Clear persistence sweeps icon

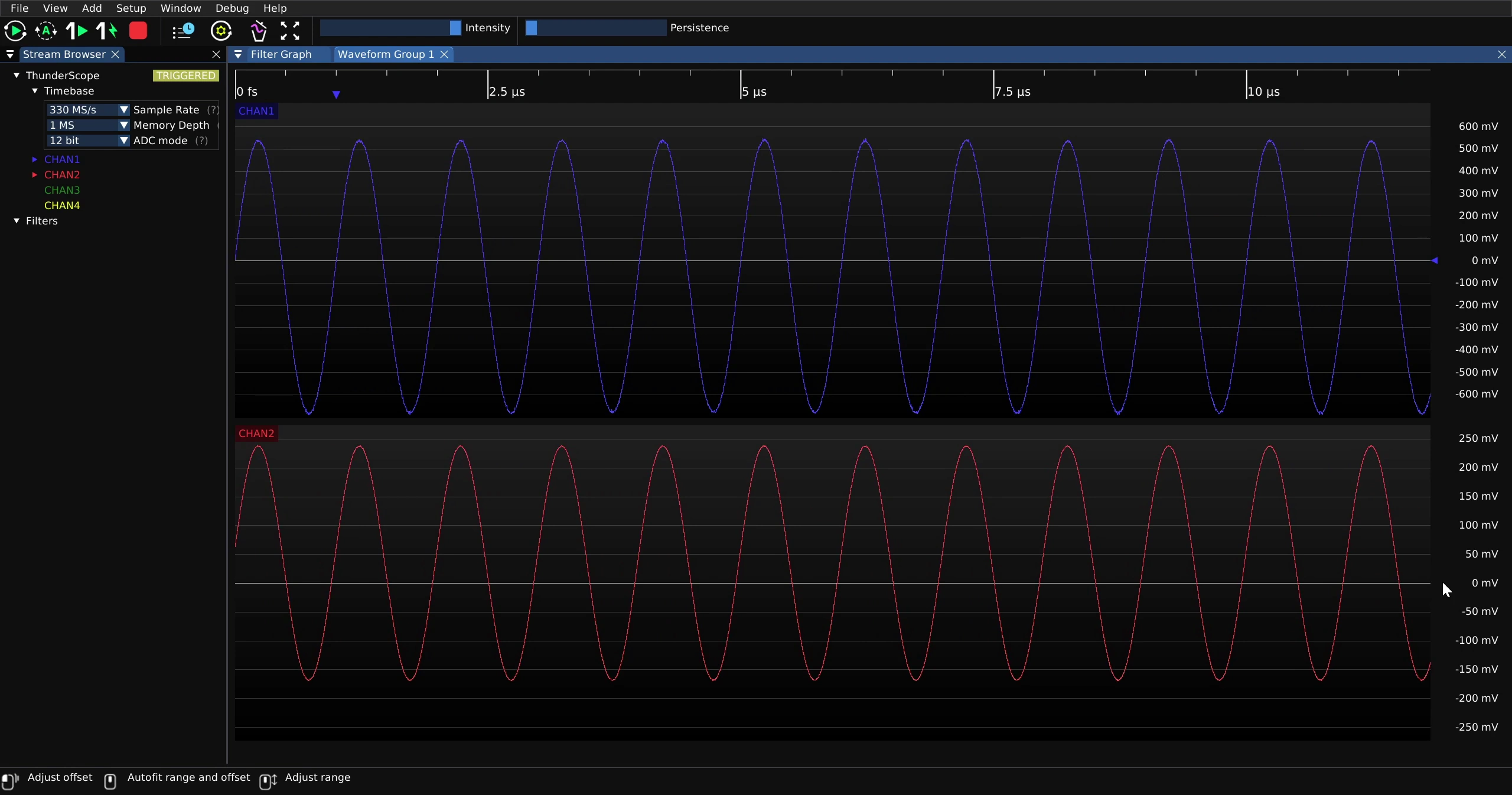pyautogui.click(x=258, y=31)
